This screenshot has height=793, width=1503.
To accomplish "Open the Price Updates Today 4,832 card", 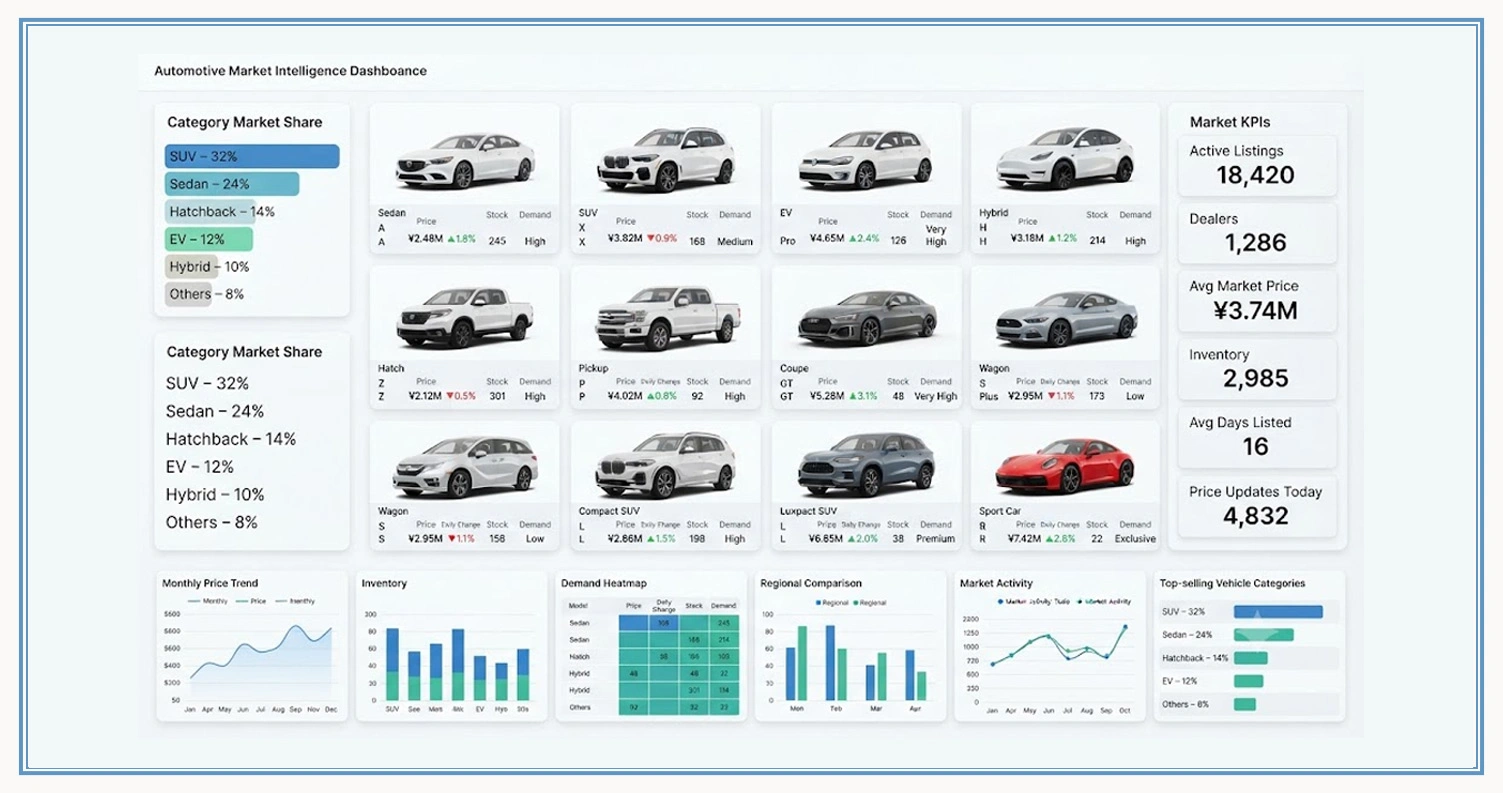I will [1256, 506].
